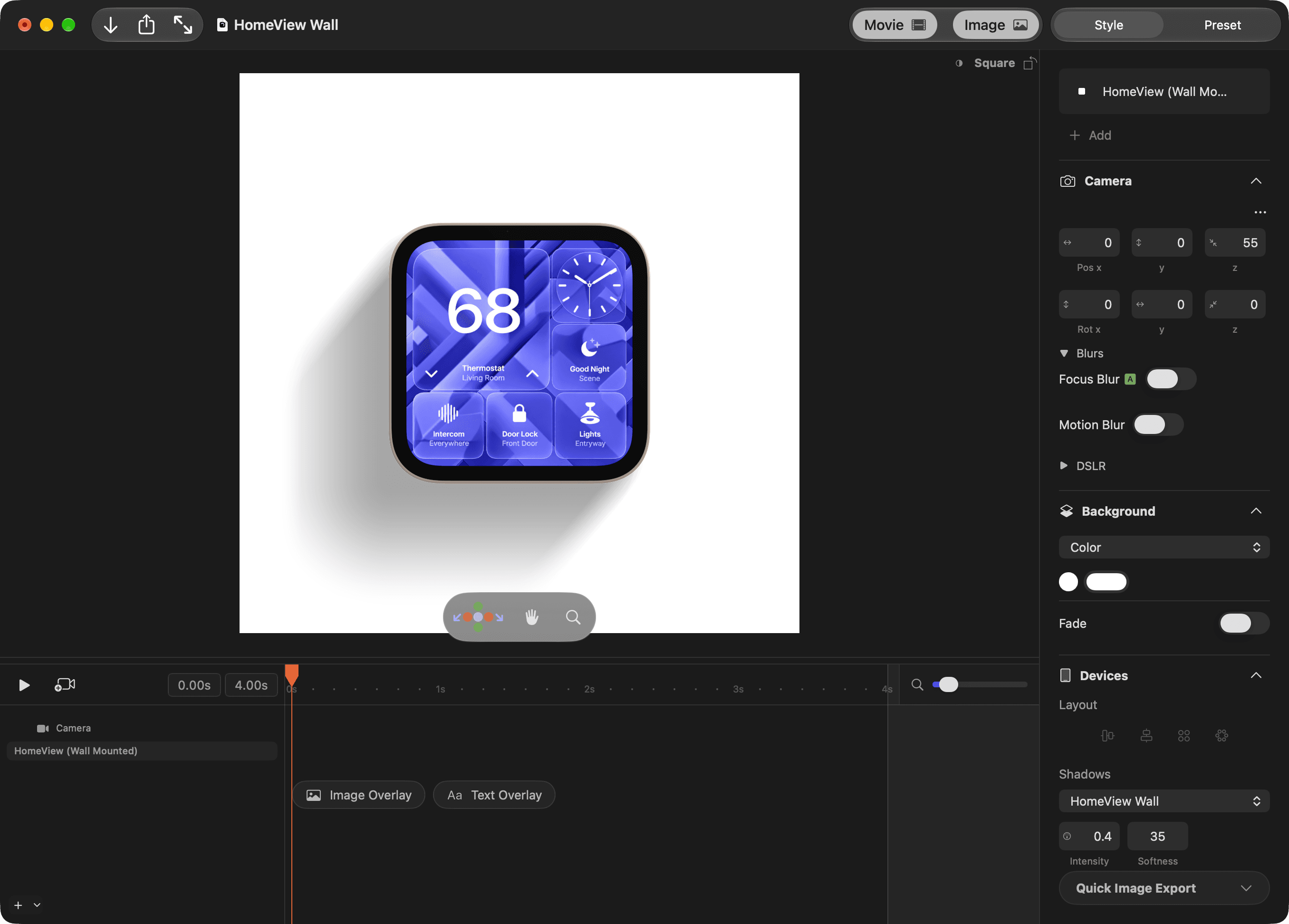Choose the circular ring layout icon
Screen dimensions: 1289x924
(x=1222, y=736)
